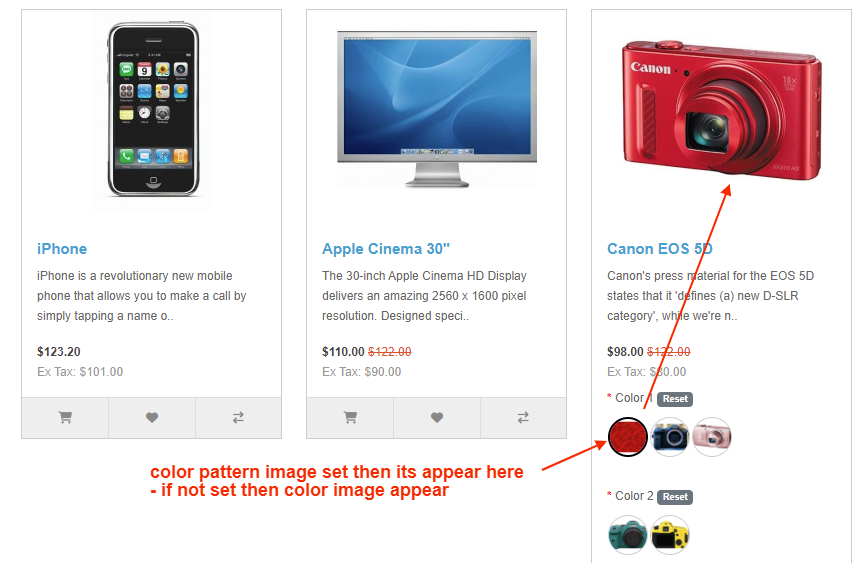Add iPhone to cart using cart icon
864x563 pixels.
(x=65, y=418)
